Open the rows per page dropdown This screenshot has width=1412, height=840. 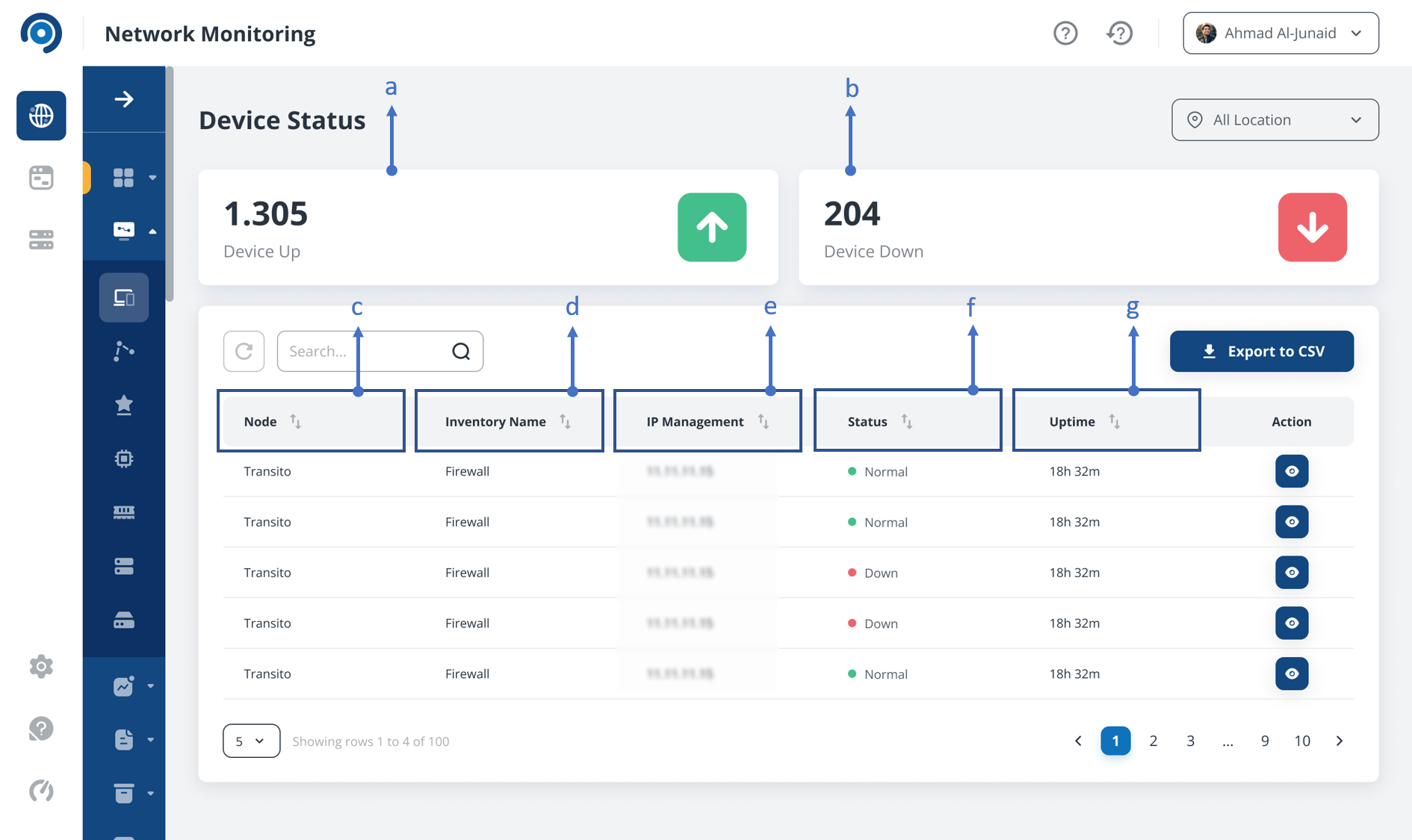coord(251,741)
